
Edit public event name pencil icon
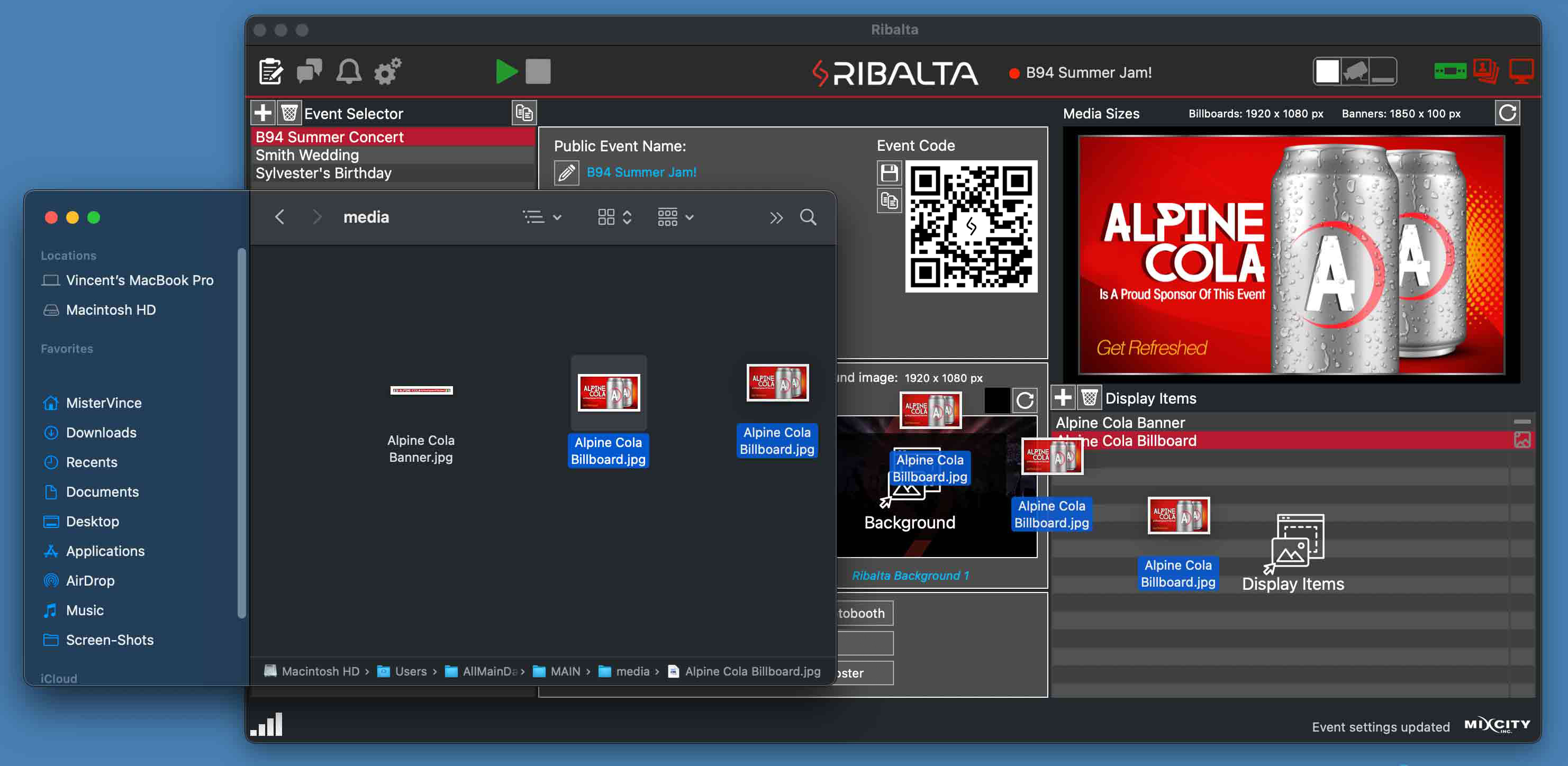[566, 173]
